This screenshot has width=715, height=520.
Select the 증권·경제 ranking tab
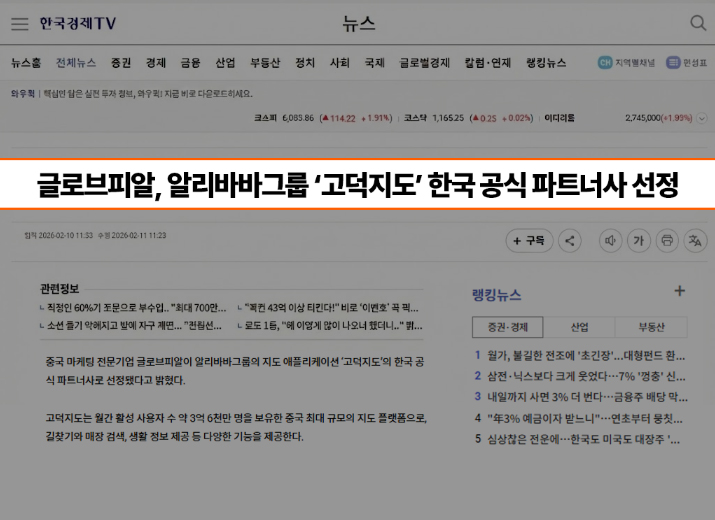(x=508, y=327)
